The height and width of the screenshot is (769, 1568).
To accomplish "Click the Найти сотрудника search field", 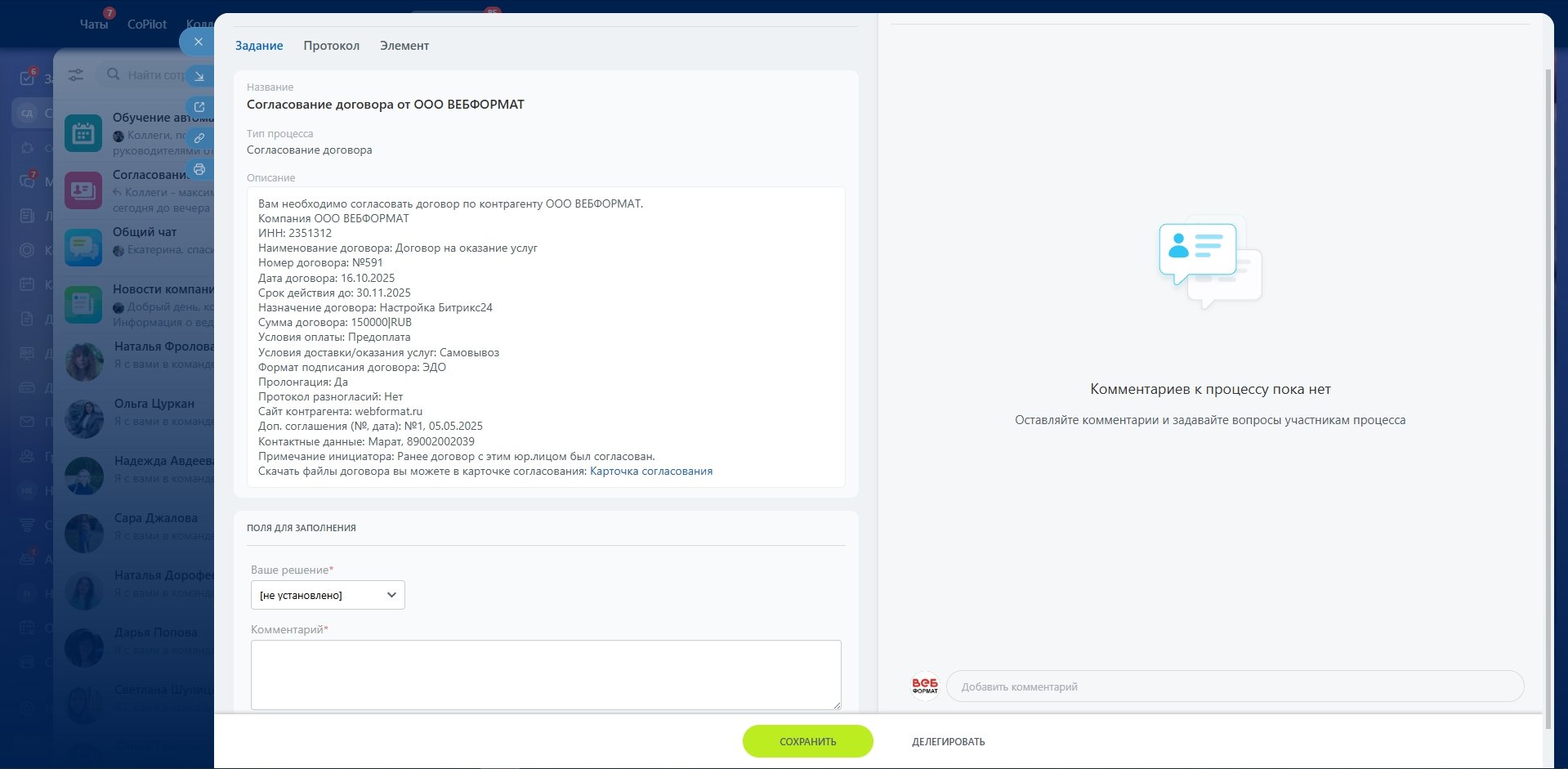I will pyautogui.click(x=156, y=75).
